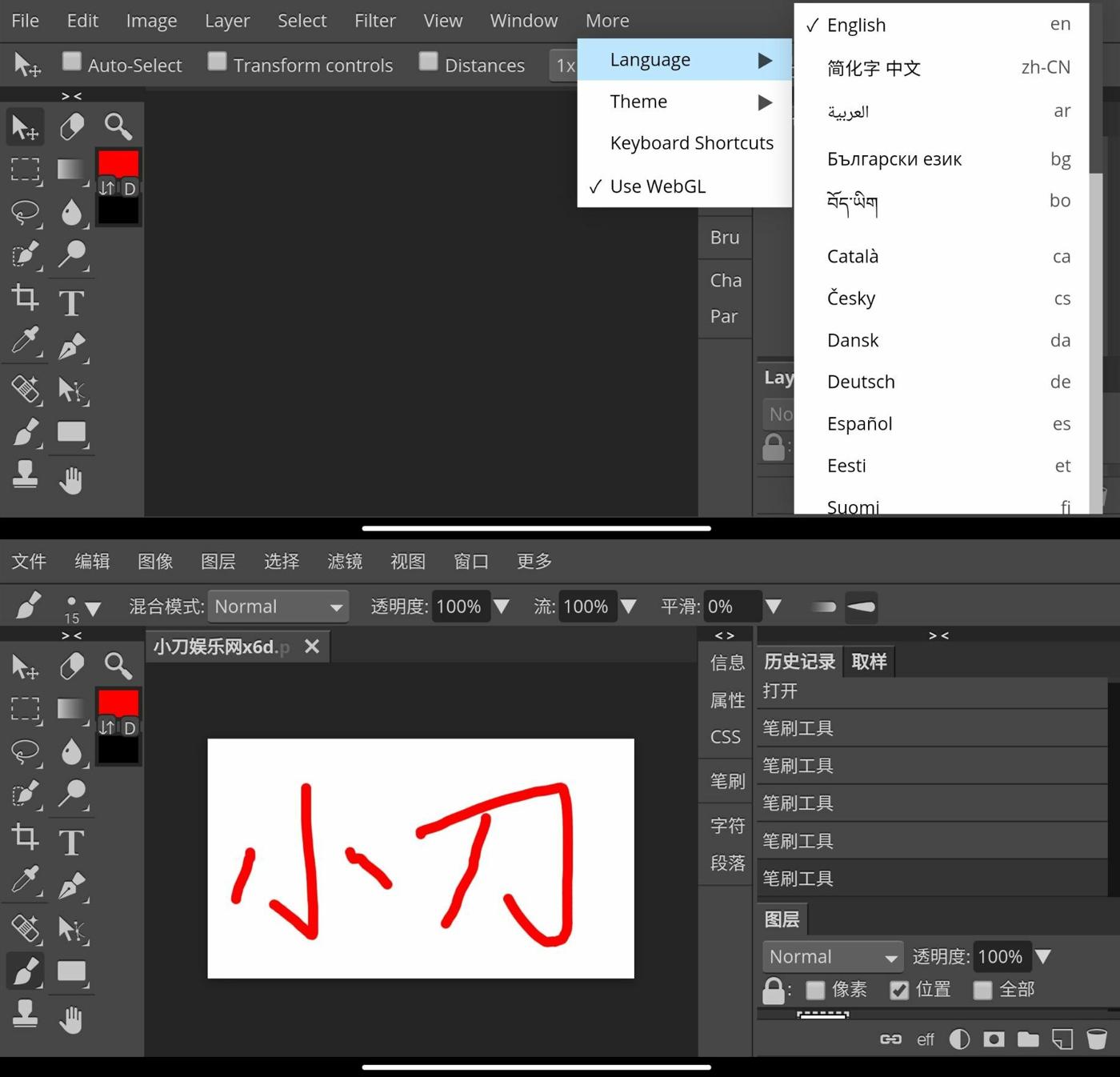Viewport: 1120px width, 1077px height.
Task: Select the Type tool
Action: pos(71,302)
